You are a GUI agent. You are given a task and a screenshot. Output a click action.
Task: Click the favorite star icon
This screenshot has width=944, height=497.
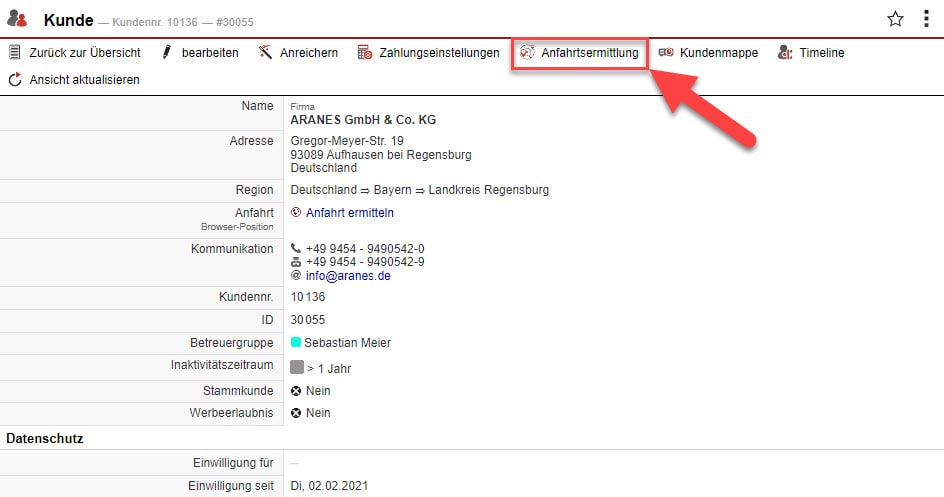(895, 19)
